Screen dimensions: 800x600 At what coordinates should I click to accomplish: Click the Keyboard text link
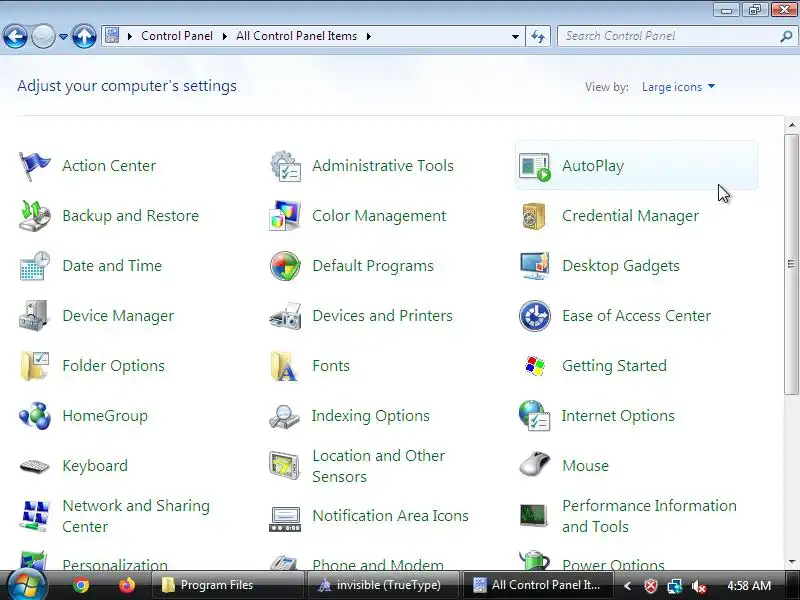pyautogui.click(x=95, y=466)
